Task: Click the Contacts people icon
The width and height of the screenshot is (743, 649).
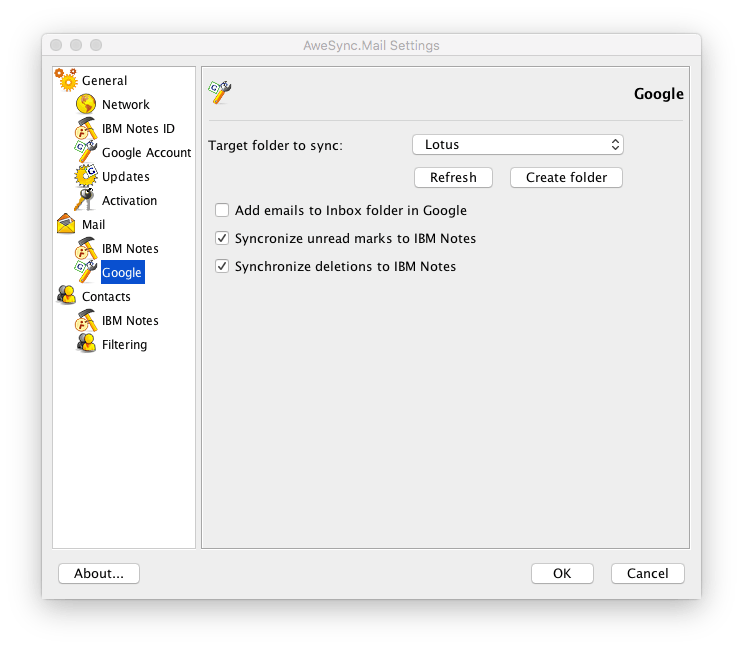Action: (x=66, y=296)
